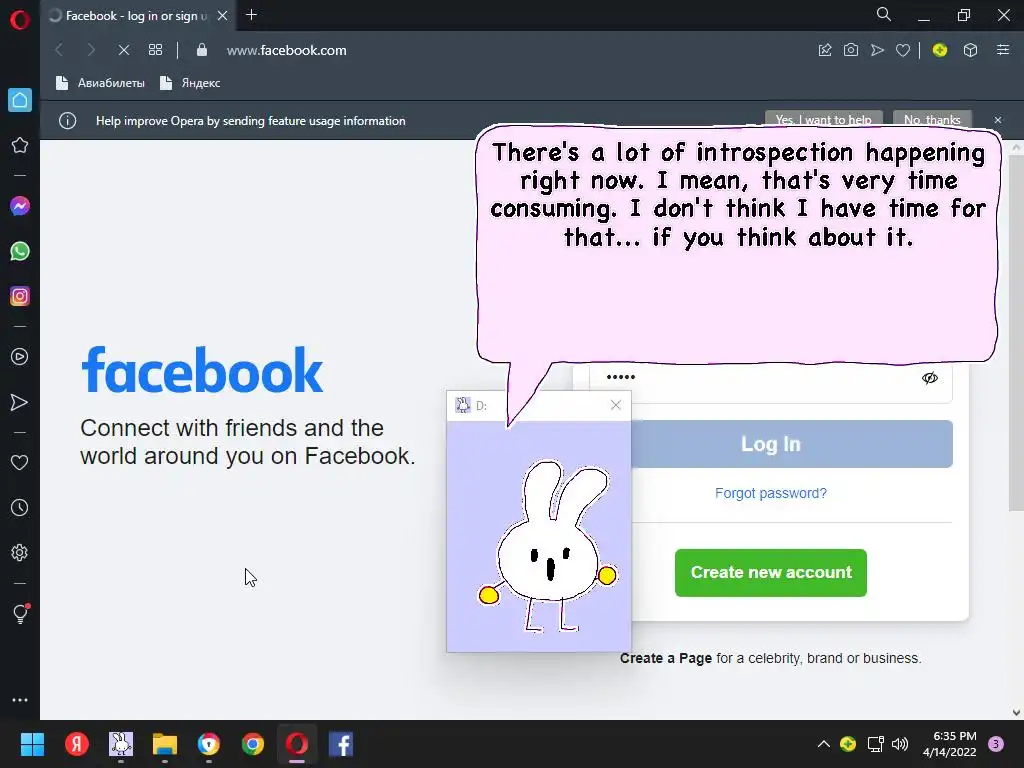This screenshot has width=1024, height=768.
Task: Open Instagram in the Opera sidebar
Action: tap(20, 296)
